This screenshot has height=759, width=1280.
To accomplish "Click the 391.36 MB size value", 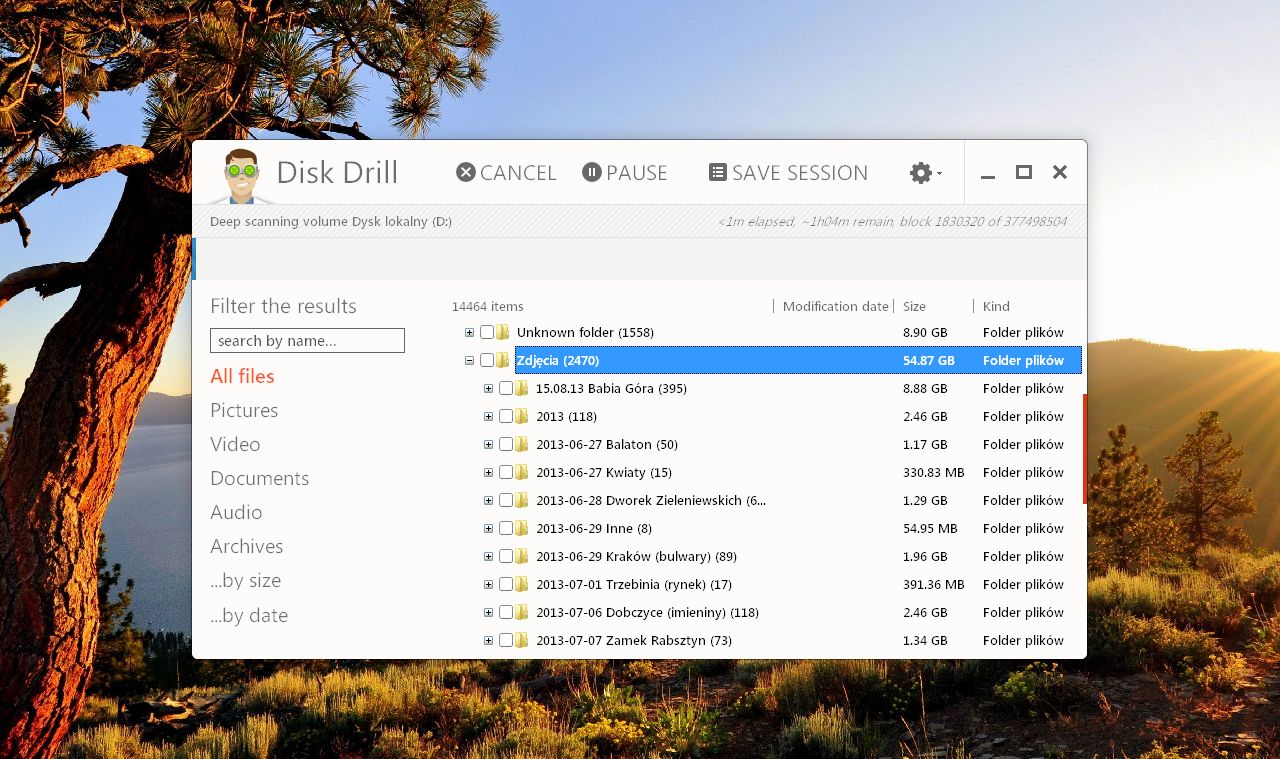I will (933, 584).
